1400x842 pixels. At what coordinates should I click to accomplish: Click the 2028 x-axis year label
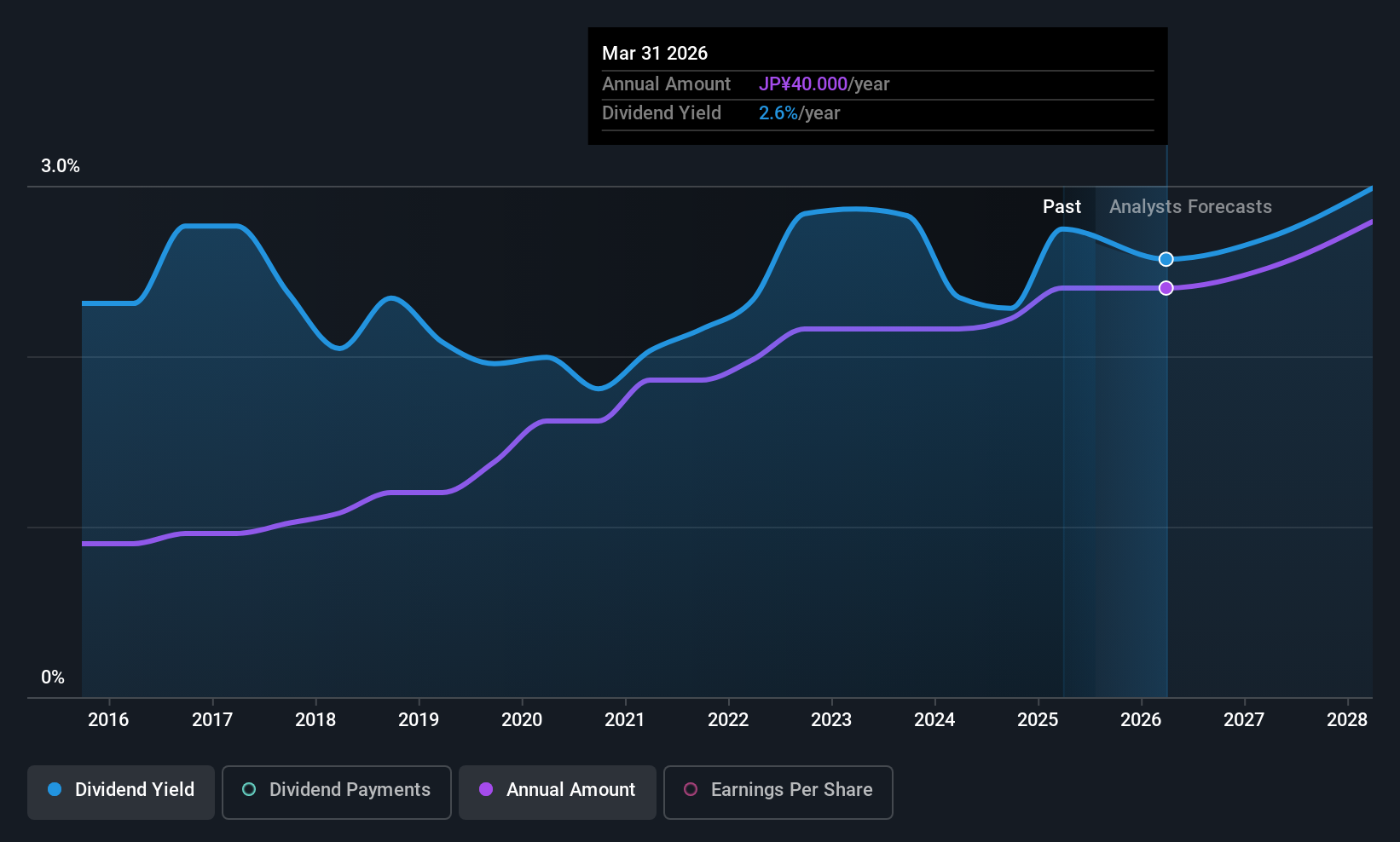1347,720
